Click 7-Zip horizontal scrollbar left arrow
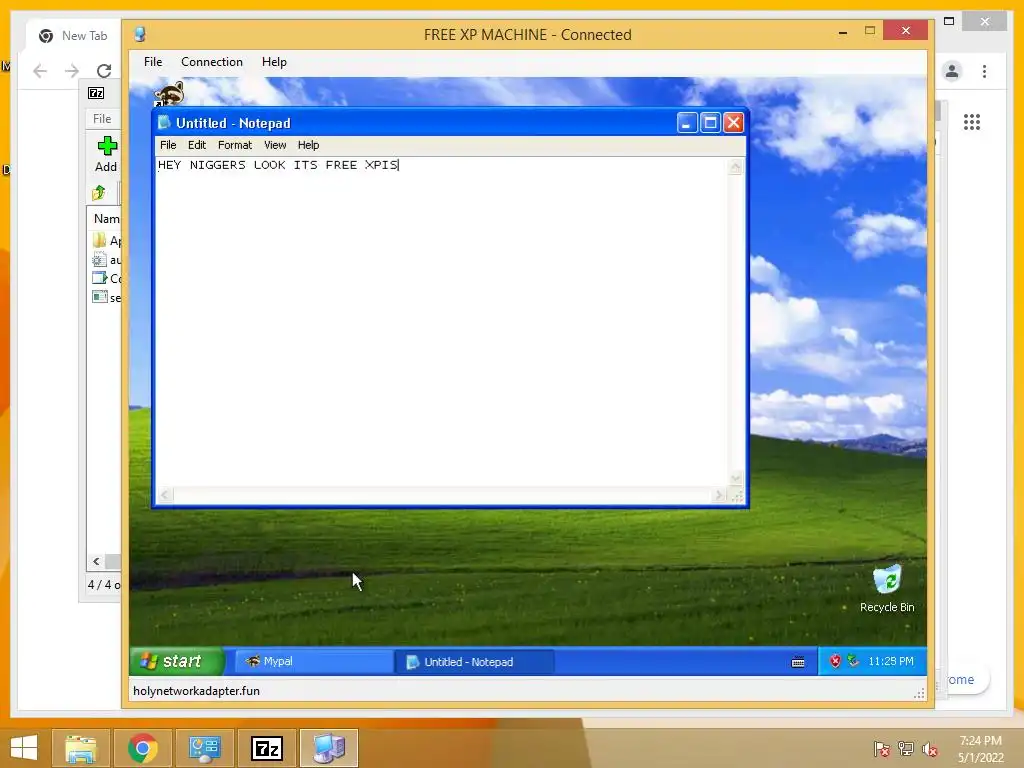This screenshot has width=1024, height=768. pyautogui.click(x=97, y=562)
